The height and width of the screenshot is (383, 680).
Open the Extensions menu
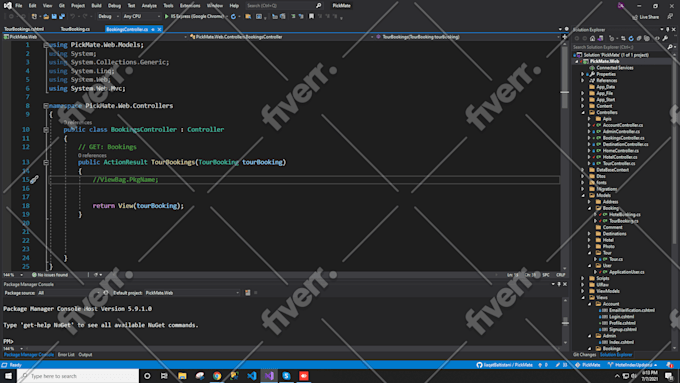190,6
